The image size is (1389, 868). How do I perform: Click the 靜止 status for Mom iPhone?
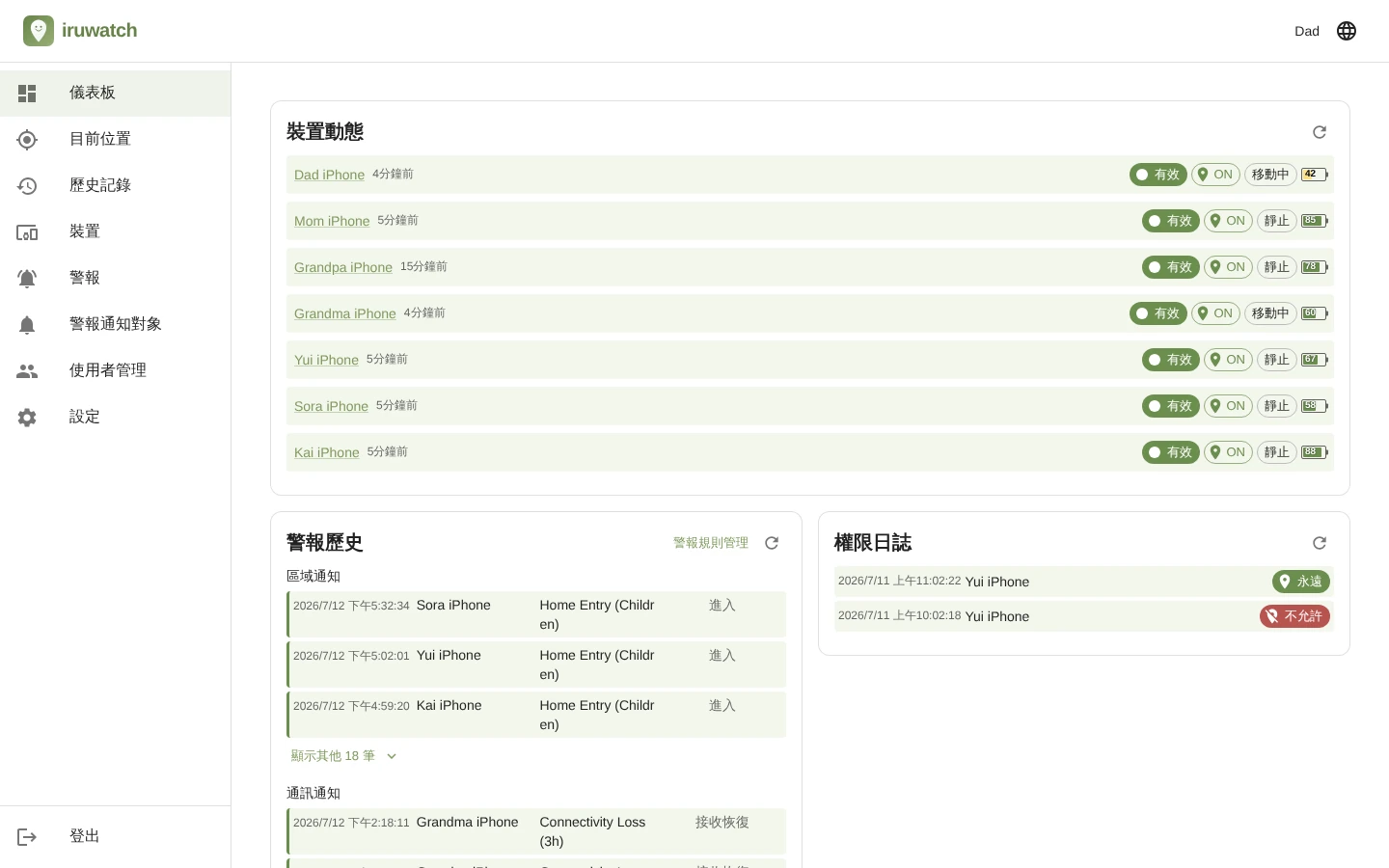(1277, 221)
